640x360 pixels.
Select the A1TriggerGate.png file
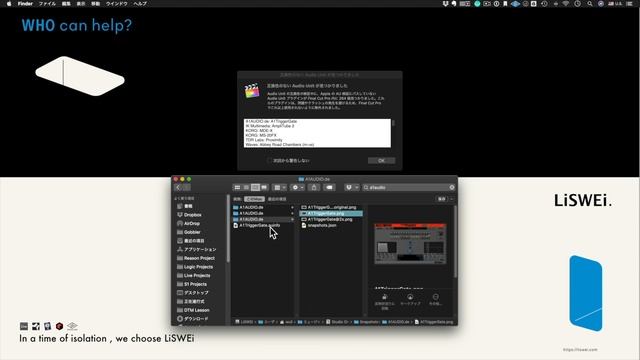331,213
